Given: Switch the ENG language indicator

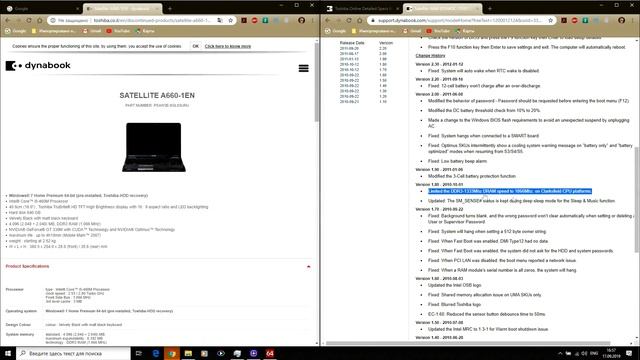Looking at the screenshot, I should [x=594, y=353].
